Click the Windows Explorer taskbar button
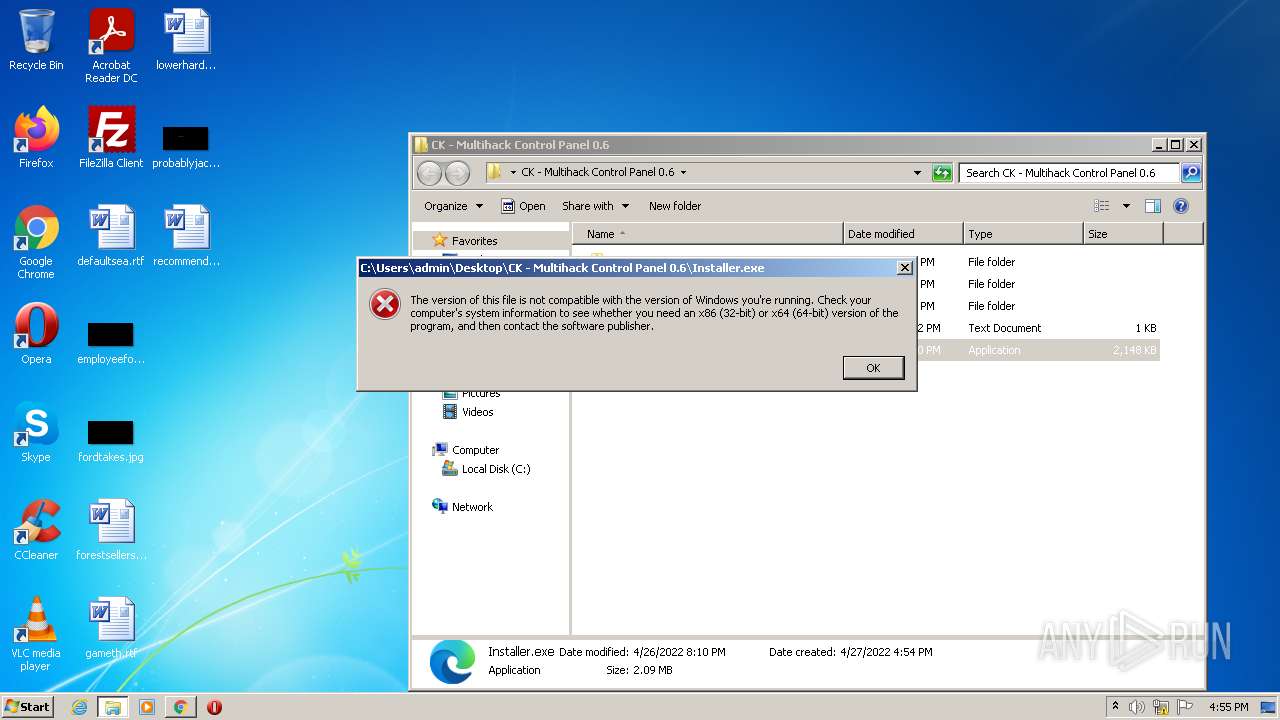Viewport: 1280px width, 720px height. tap(113, 707)
